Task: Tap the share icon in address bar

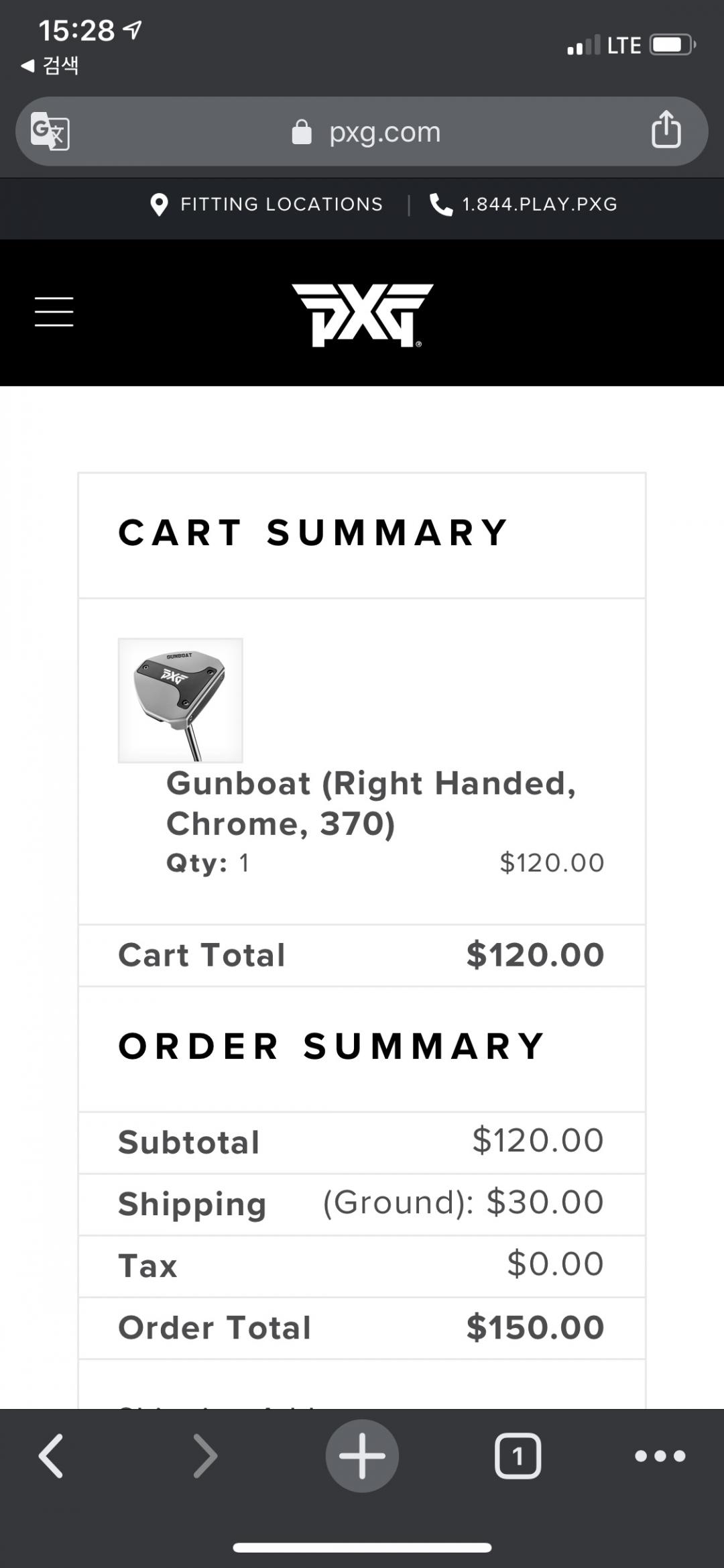Action: point(666,129)
